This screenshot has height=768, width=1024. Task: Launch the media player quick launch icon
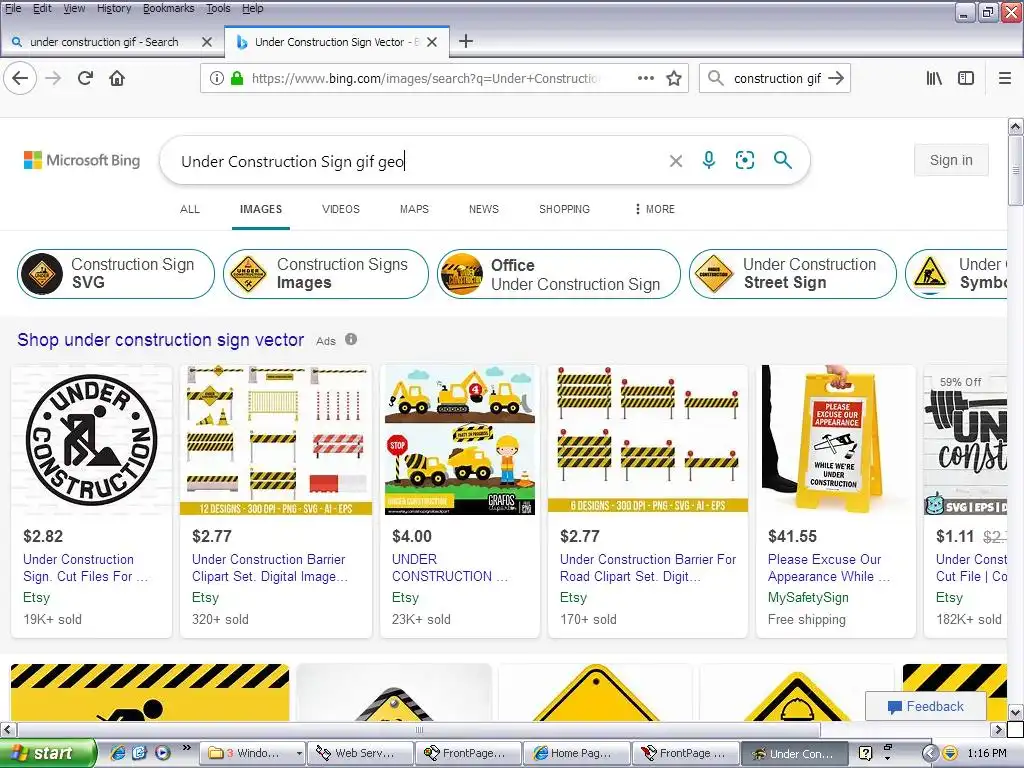pos(162,753)
